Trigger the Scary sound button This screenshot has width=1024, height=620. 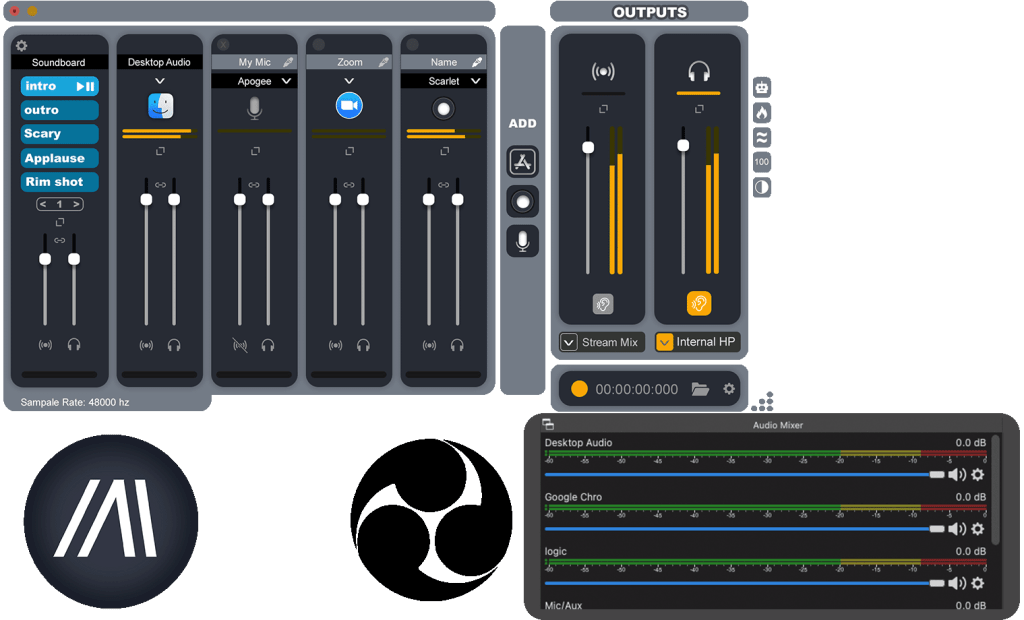tap(59, 134)
